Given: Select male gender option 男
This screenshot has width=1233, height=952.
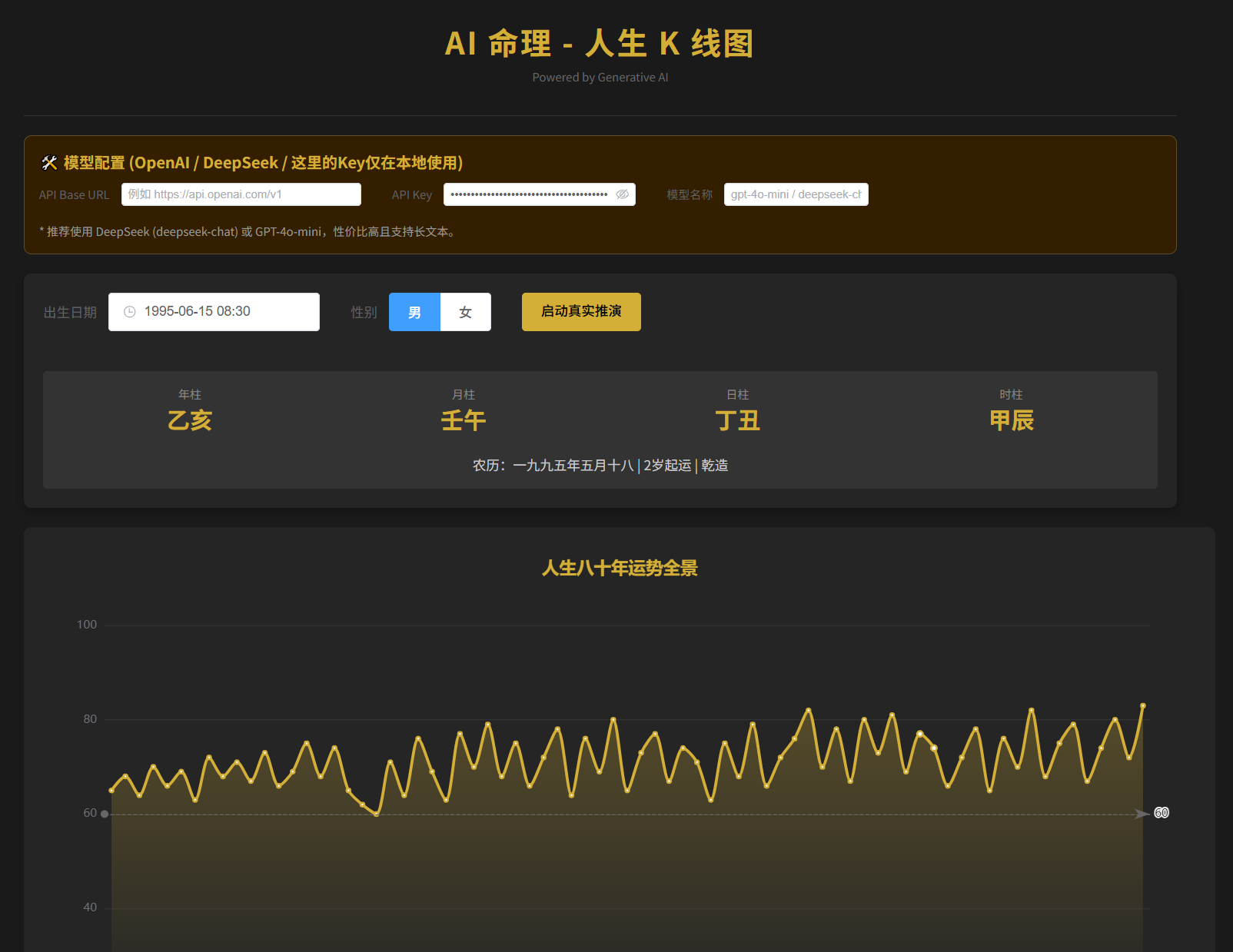Looking at the screenshot, I should [x=414, y=312].
